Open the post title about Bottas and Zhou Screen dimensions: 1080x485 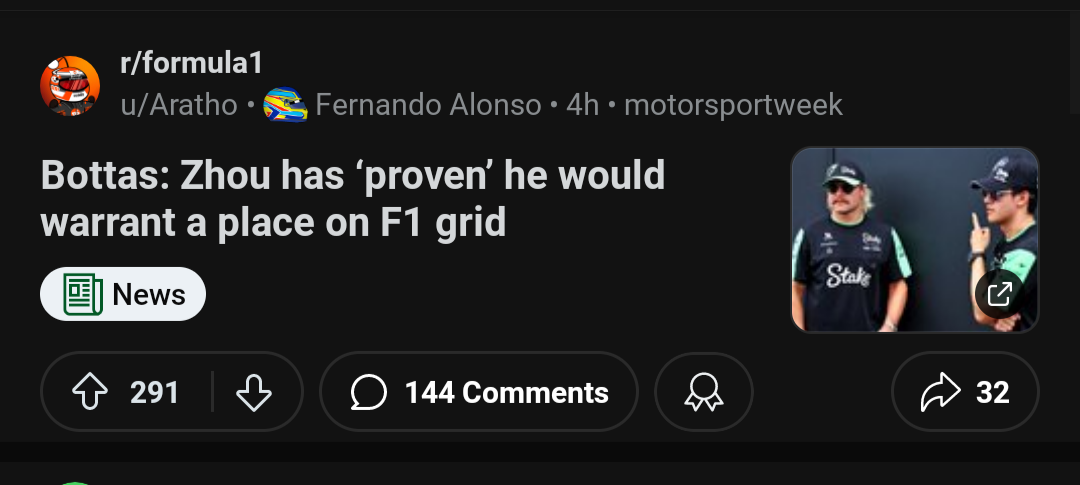point(353,198)
